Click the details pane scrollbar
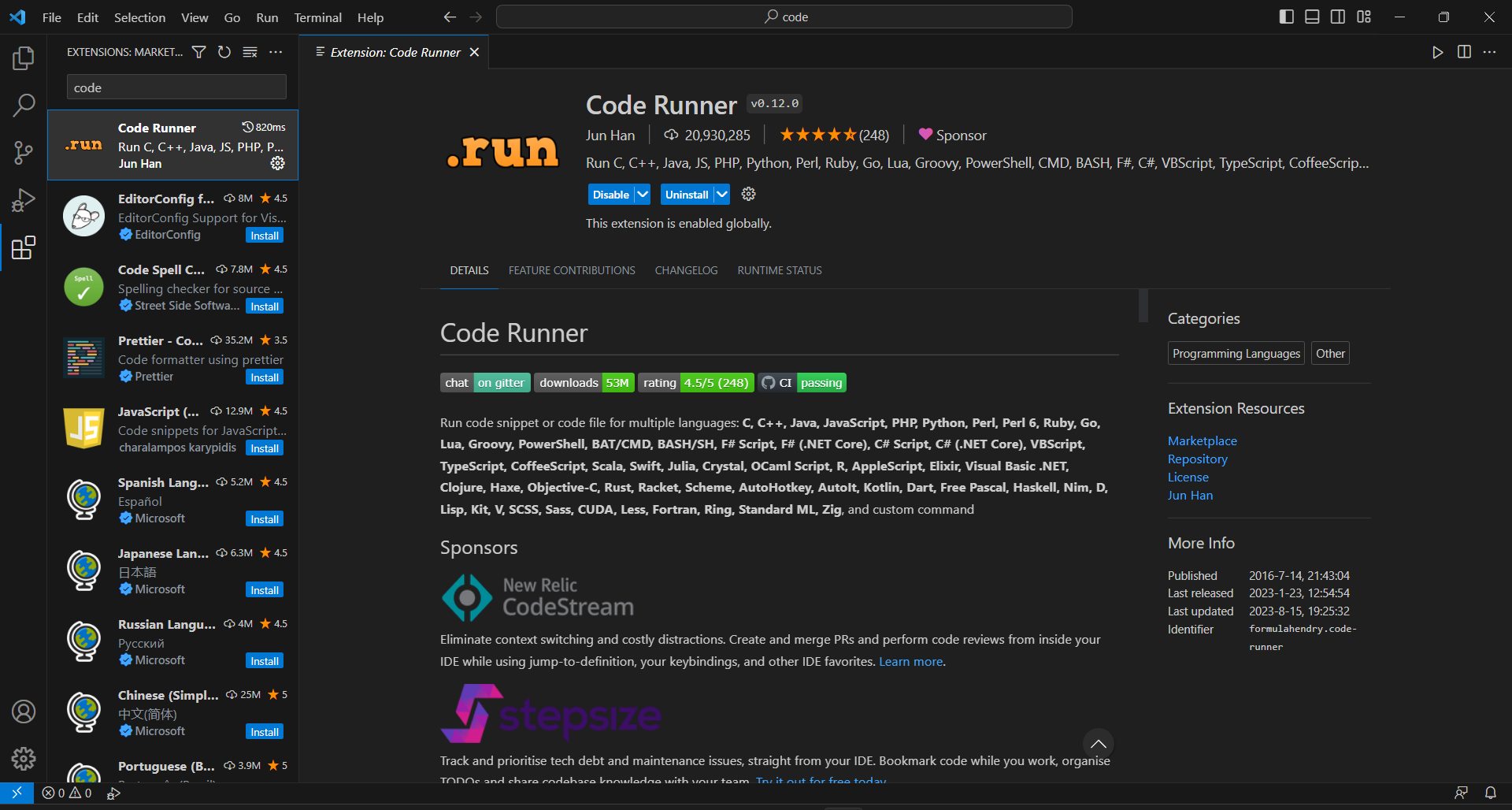The height and width of the screenshot is (810, 1512). 1143,306
